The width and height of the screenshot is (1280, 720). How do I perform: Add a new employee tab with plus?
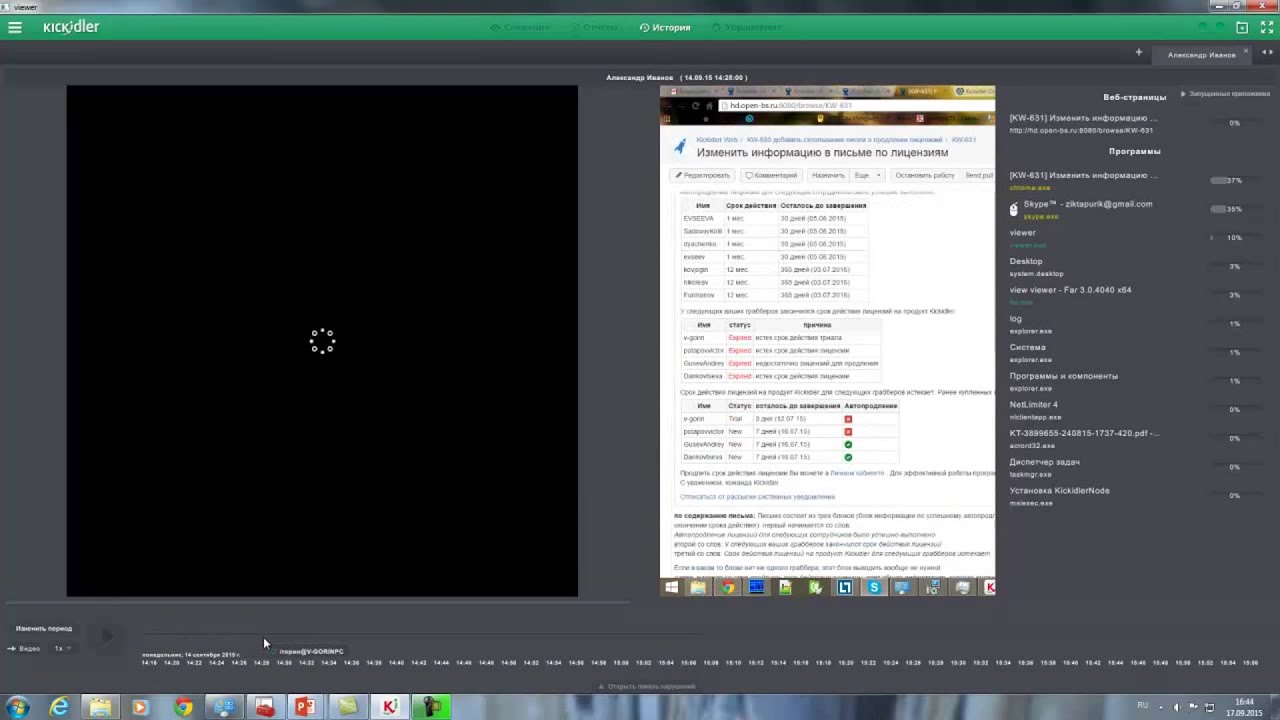(1138, 52)
